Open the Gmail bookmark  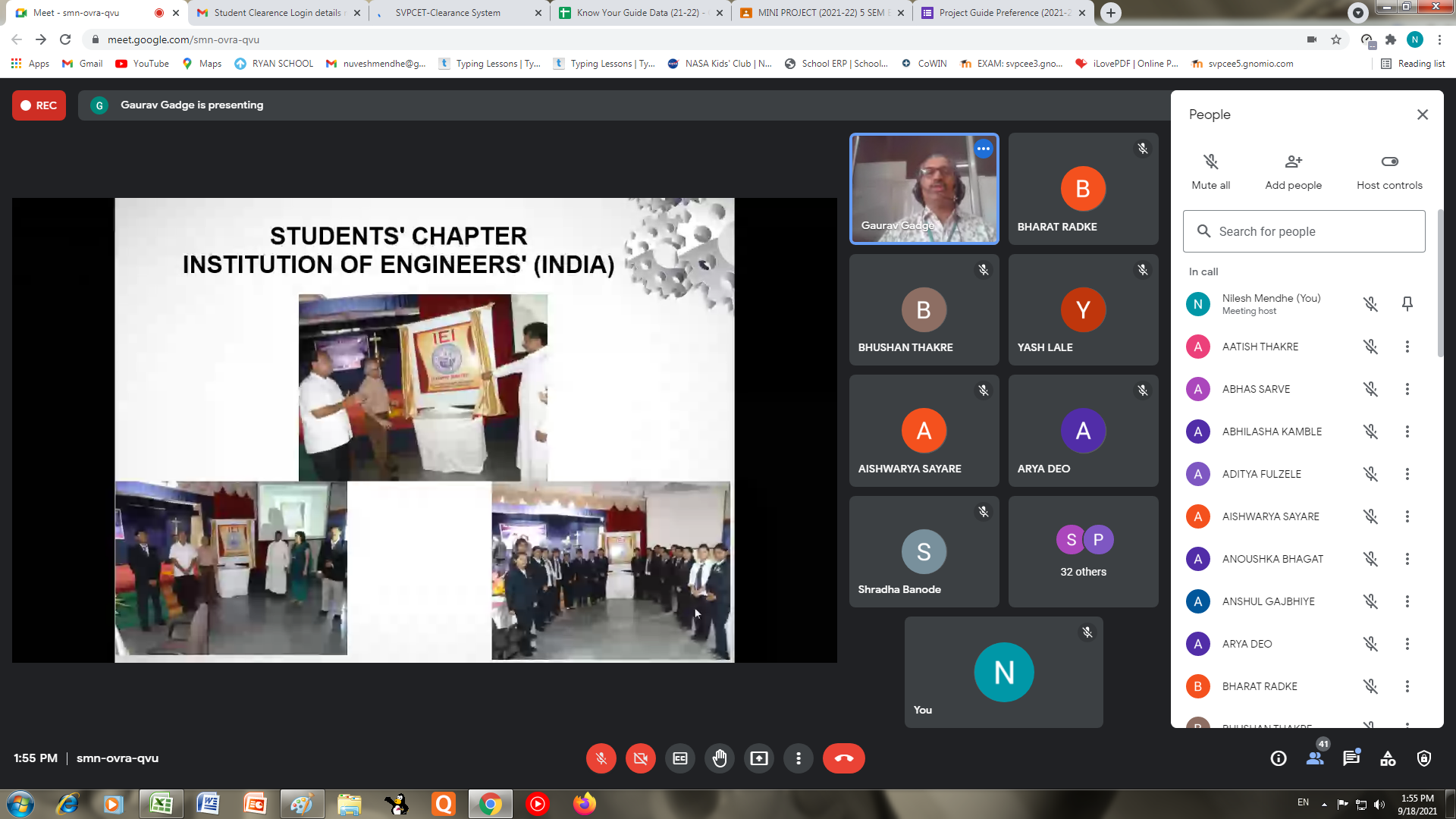click(x=83, y=64)
